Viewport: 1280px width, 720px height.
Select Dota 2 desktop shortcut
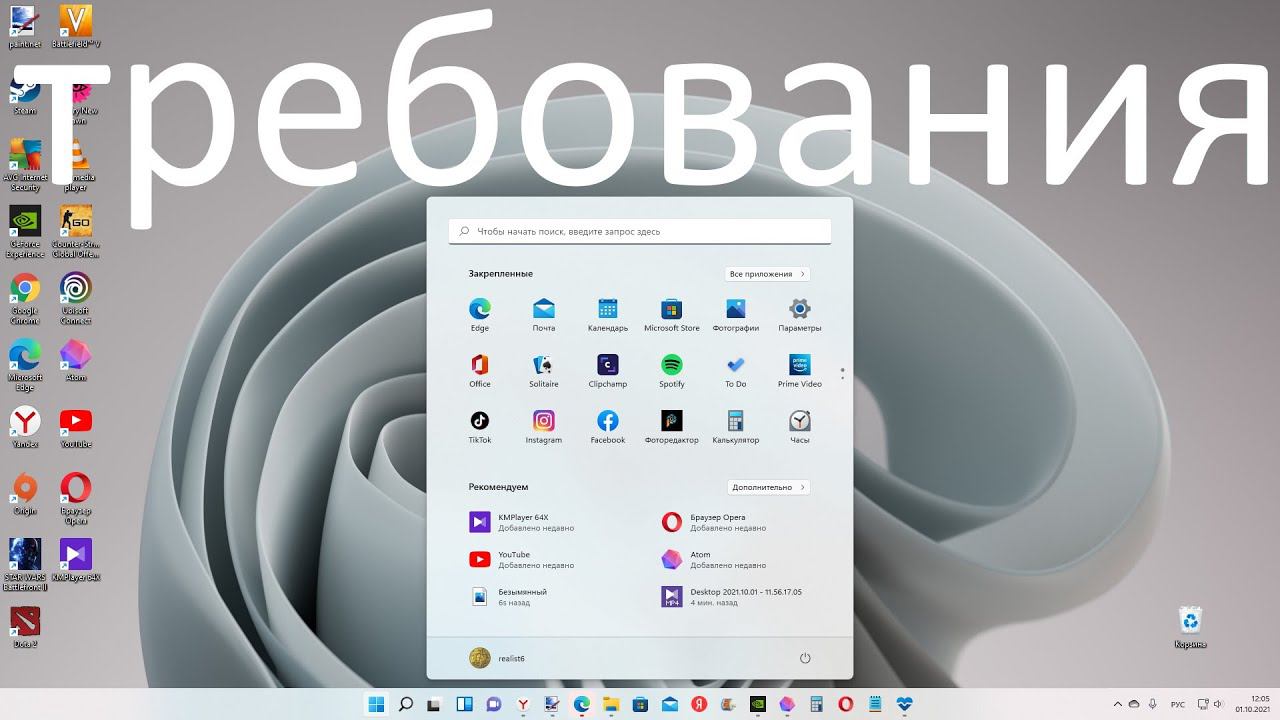[x=25, y=627]
